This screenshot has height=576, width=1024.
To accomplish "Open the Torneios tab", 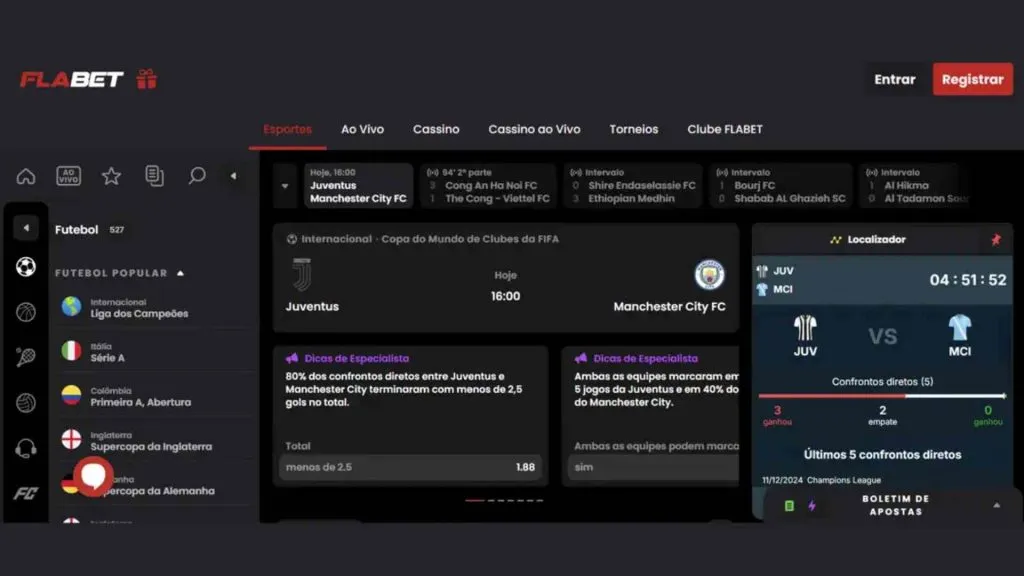I will click(x=633, y=129).
